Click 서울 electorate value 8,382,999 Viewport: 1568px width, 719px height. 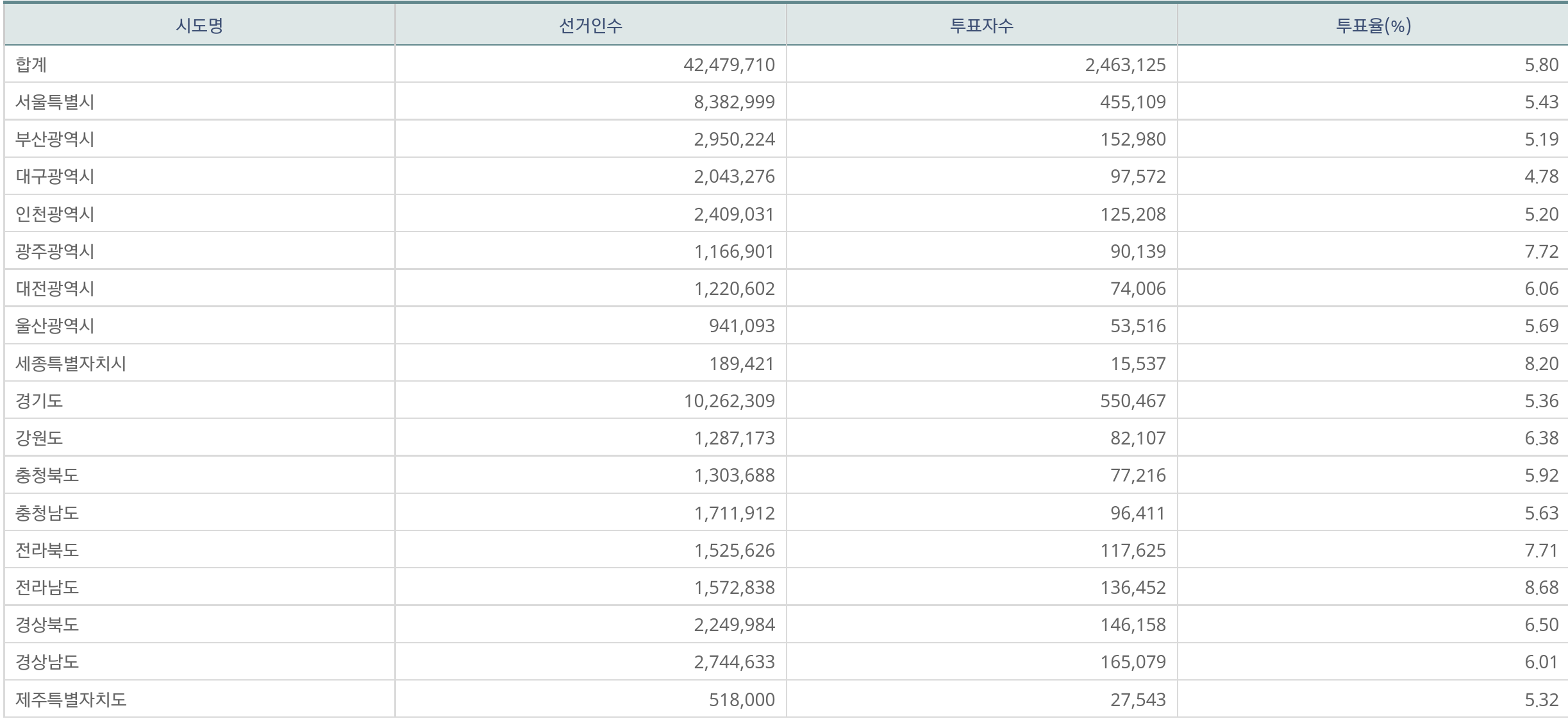coord(734,102)
